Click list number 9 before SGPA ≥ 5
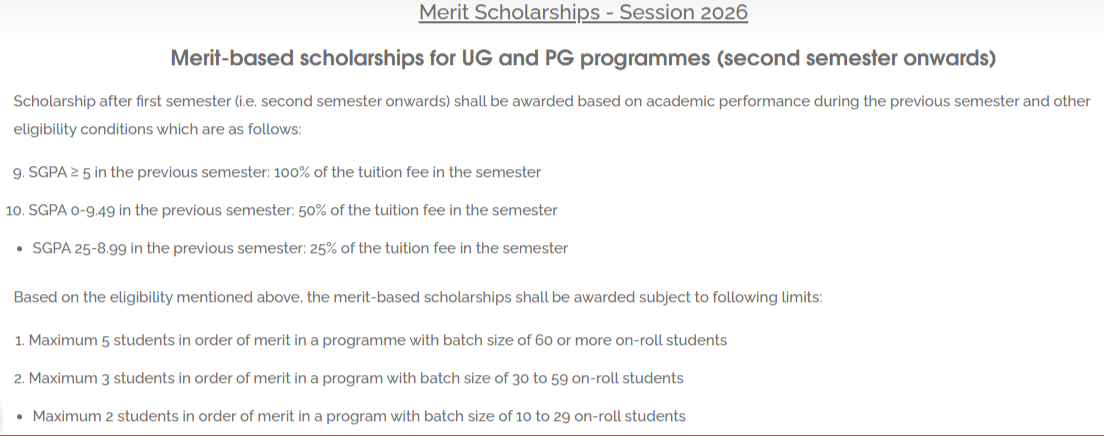Screen dimensions: 1104x436 click(18, 173)
